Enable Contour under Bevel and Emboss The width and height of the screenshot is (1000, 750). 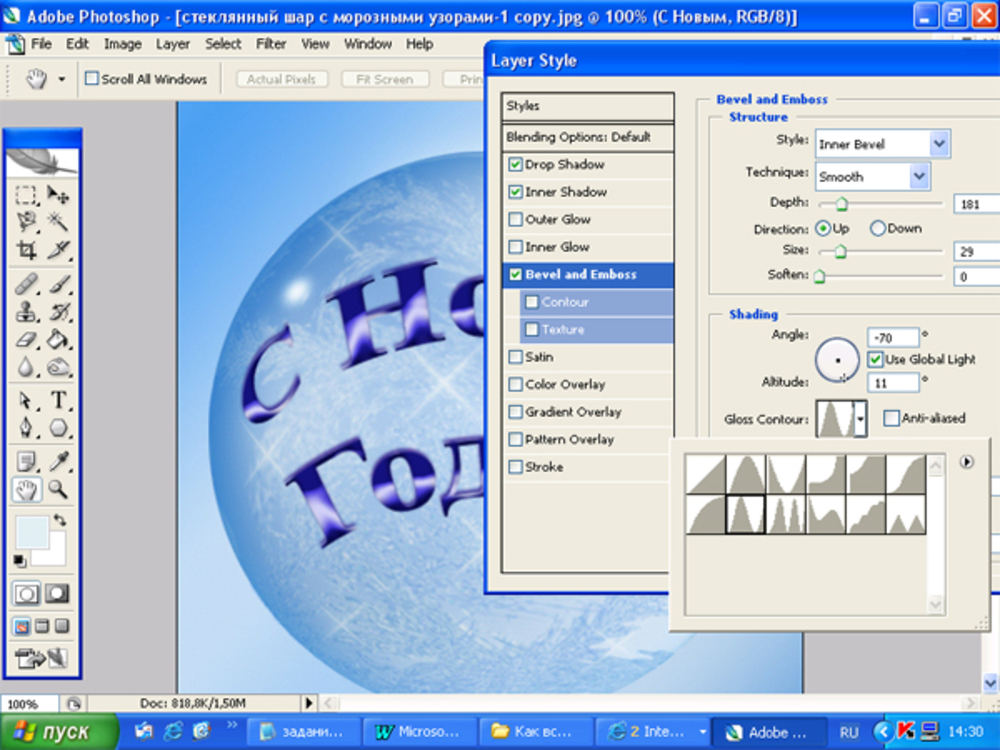tap(531, 302)
